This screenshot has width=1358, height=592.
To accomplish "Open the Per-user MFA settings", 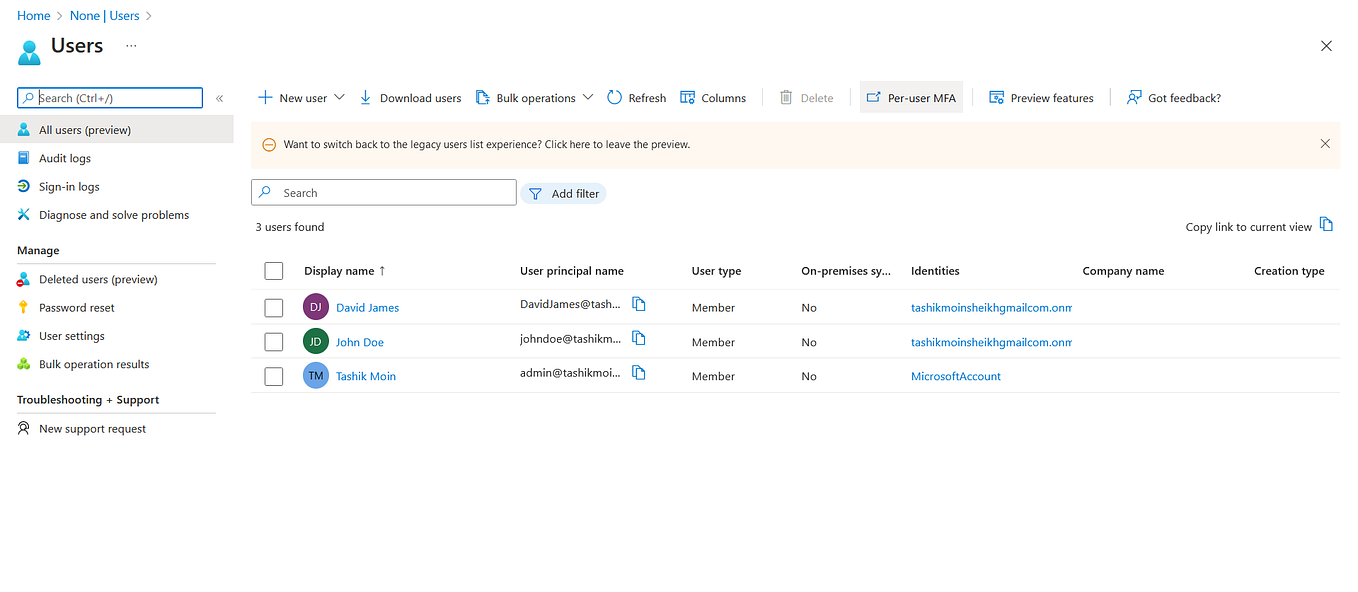I will coord(911,97).
